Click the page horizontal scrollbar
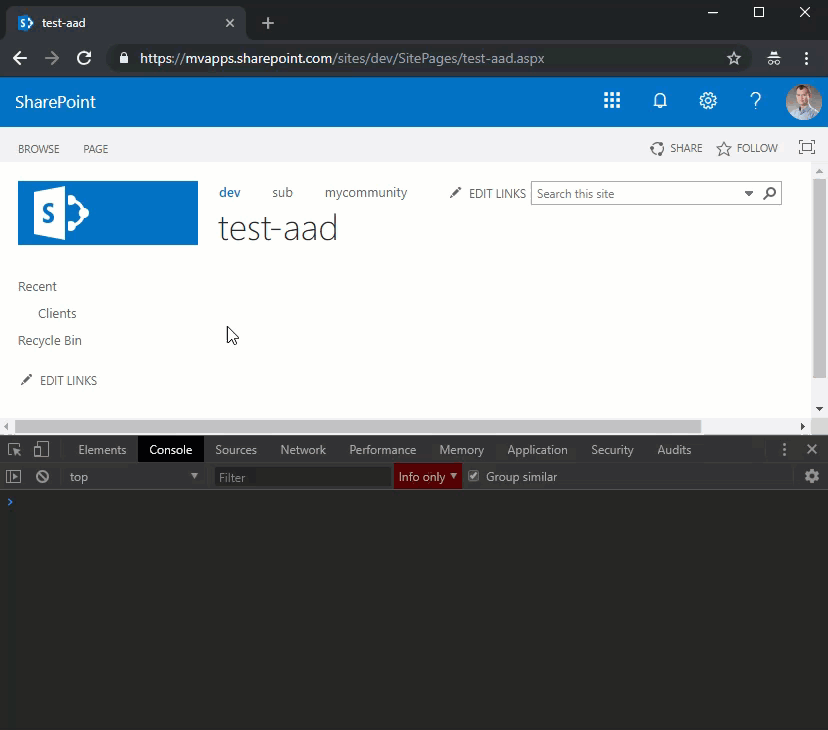The image size is (828, 730). pyautogui.click(x=358, y=426)
